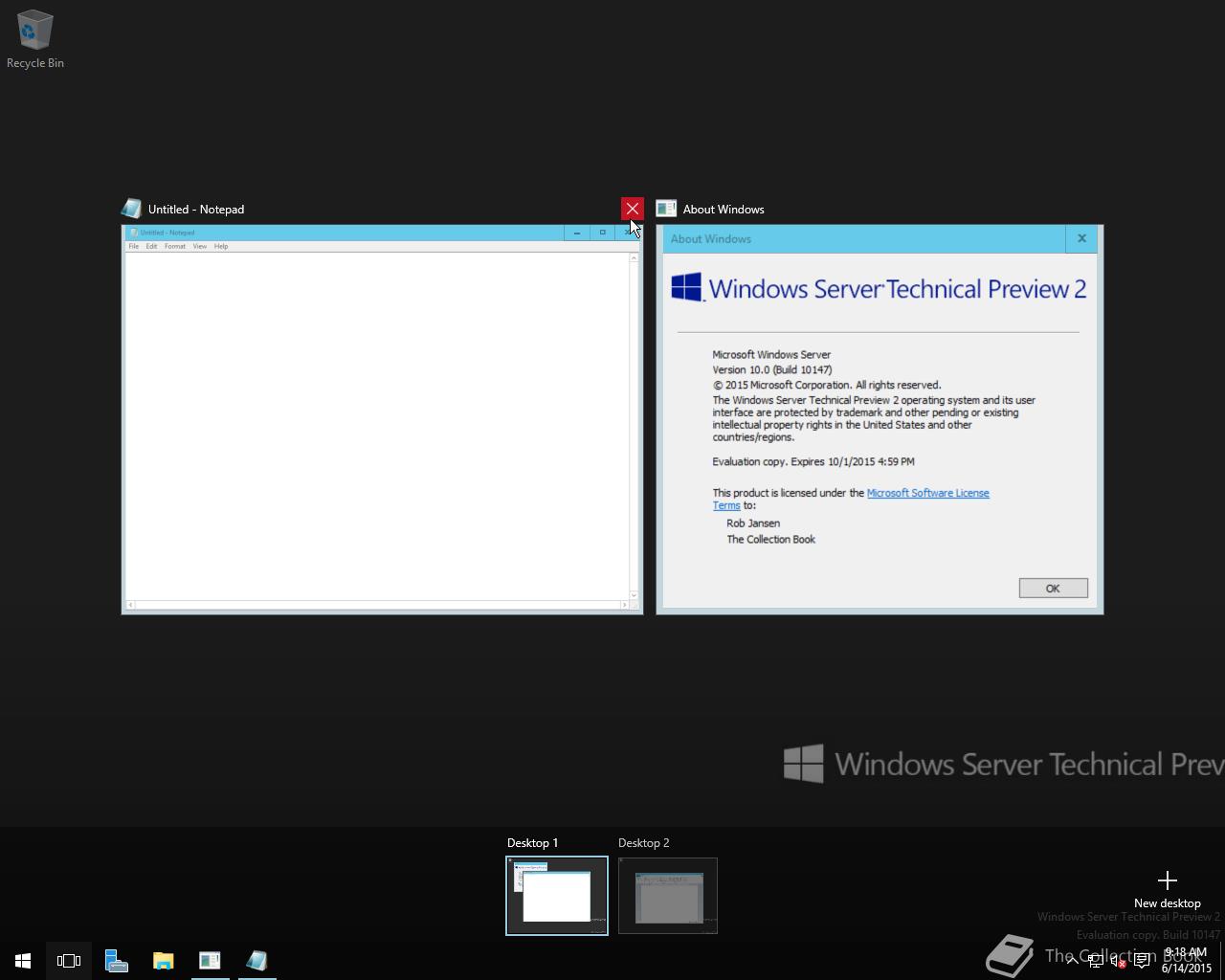Click the Notepad icon beside the Untitled - Notepad title
Screen dimensions: 1225x980
tap(132, 209)
